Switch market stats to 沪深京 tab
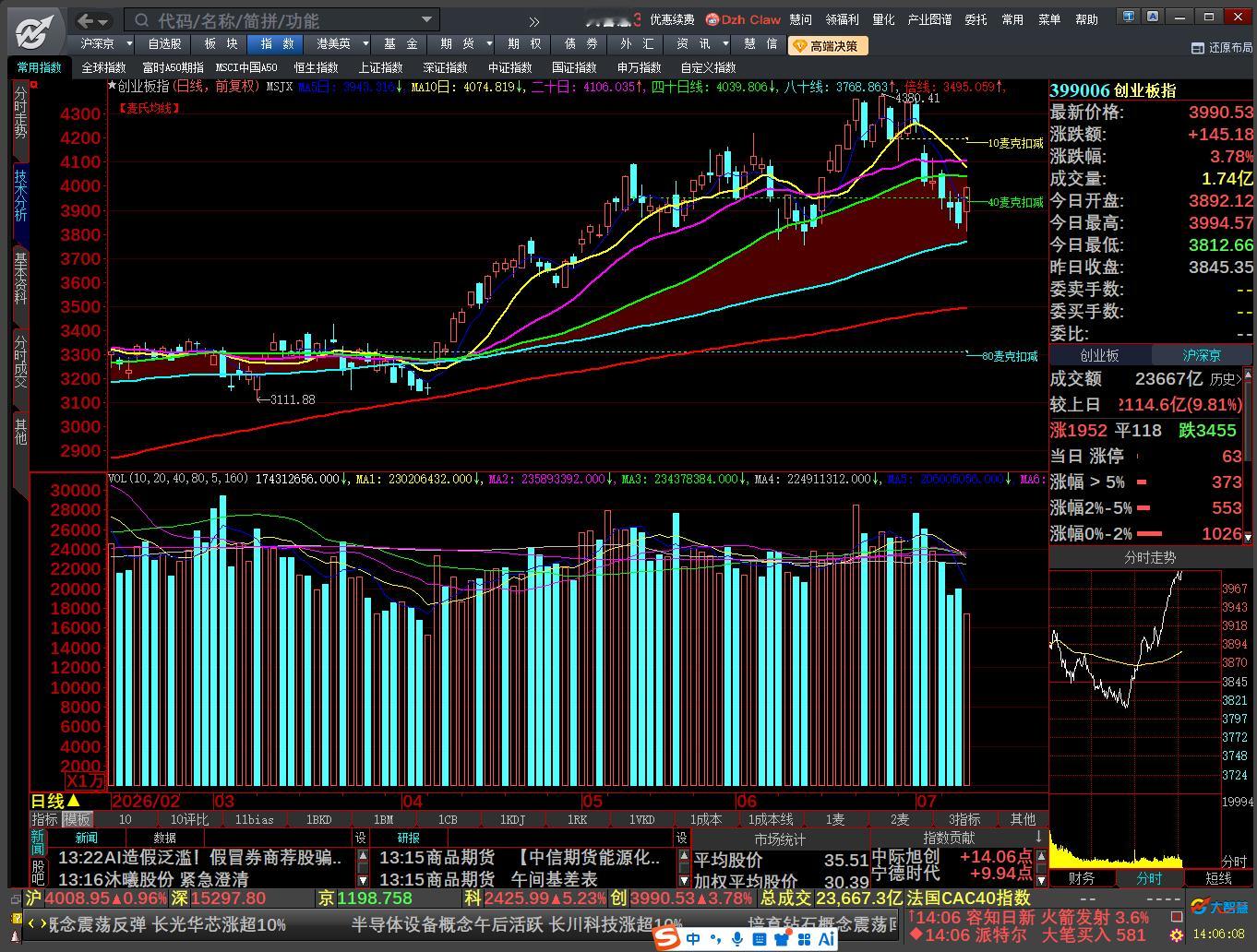The height and width of the screenshot is (952, 1257). pos(1202,355)
